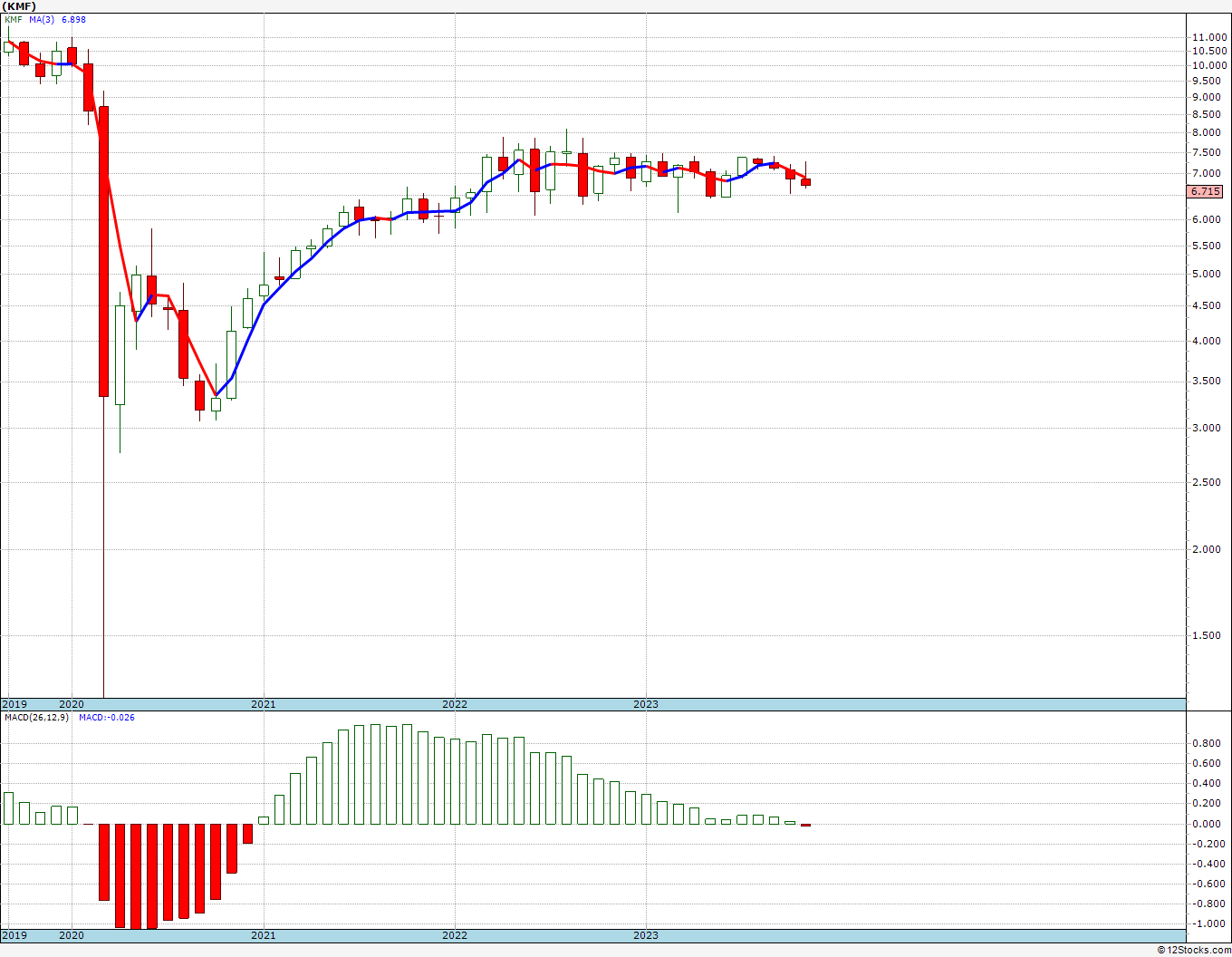Select the MACD:-0.026 value readout
This screenshot has height=957, width=1232.
107,718
